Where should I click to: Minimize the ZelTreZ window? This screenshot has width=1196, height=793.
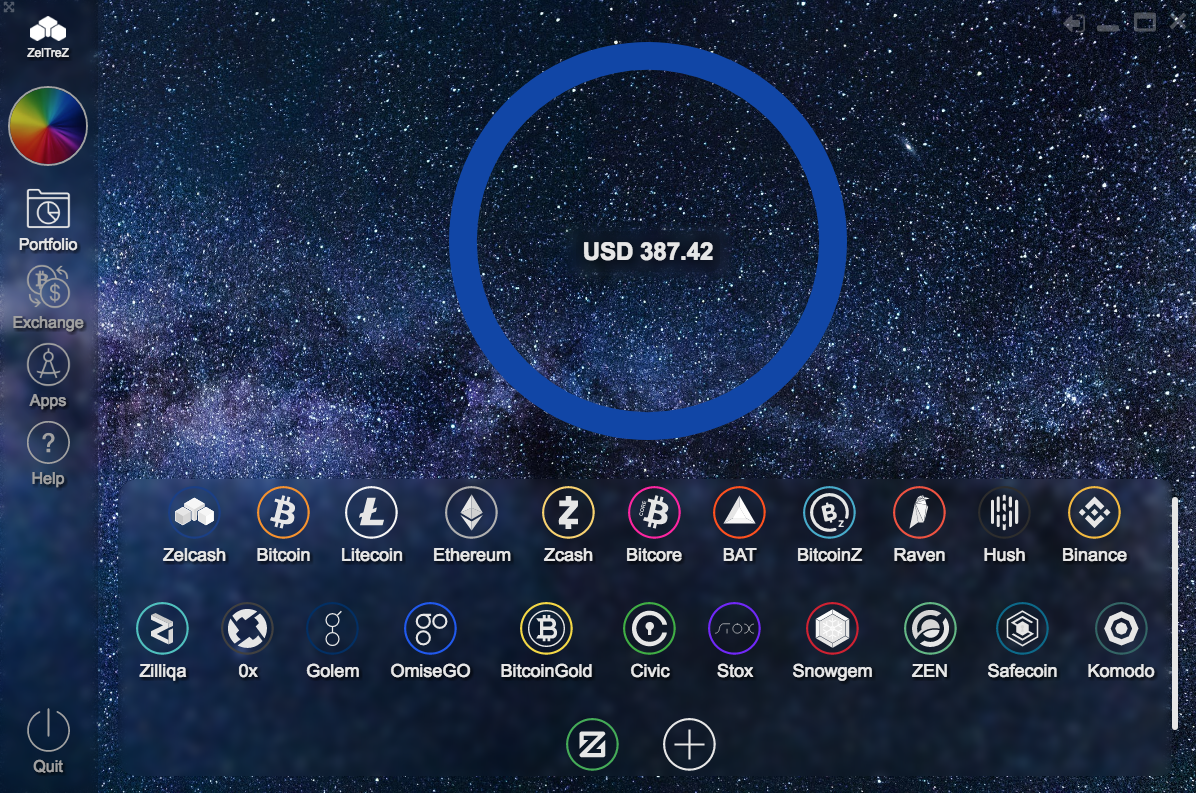coord(1108,27)
